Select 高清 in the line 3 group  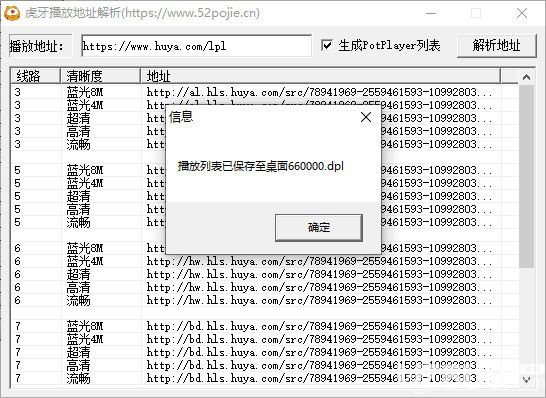tap(78, 132)
